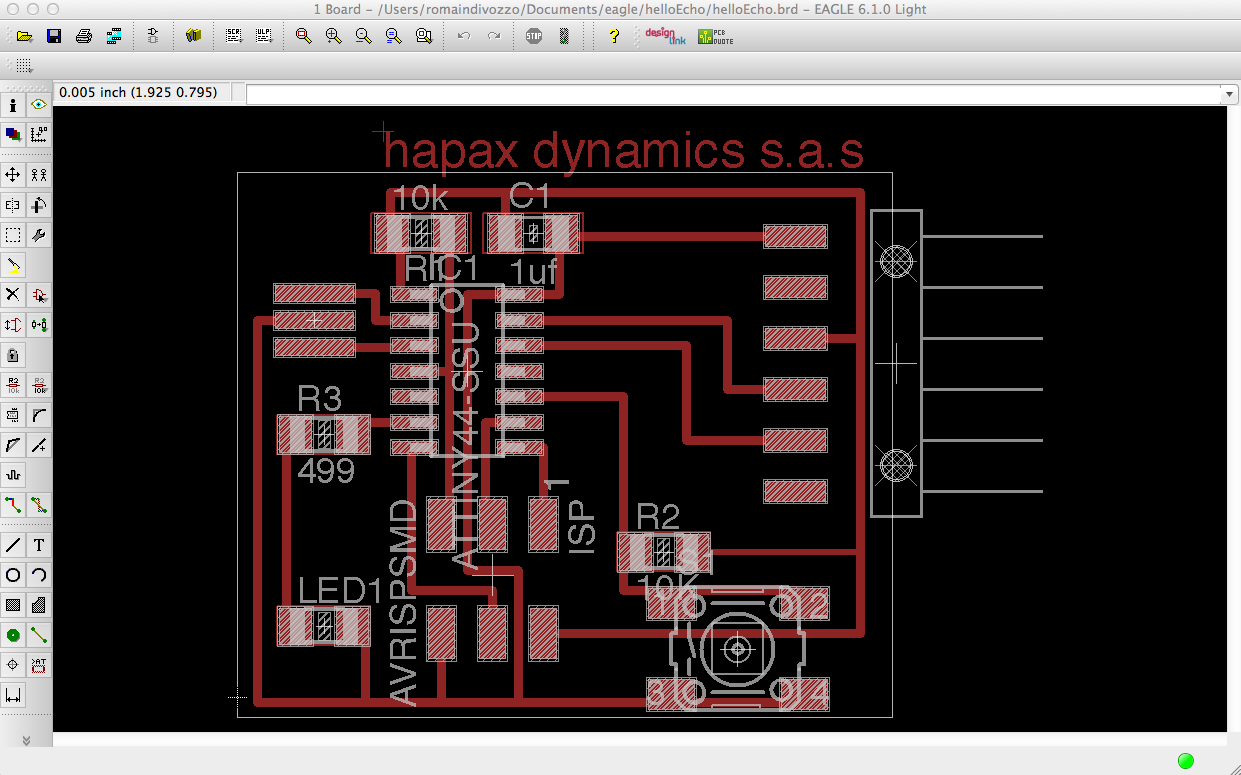Open the command line dropdown

(1228, 93)
